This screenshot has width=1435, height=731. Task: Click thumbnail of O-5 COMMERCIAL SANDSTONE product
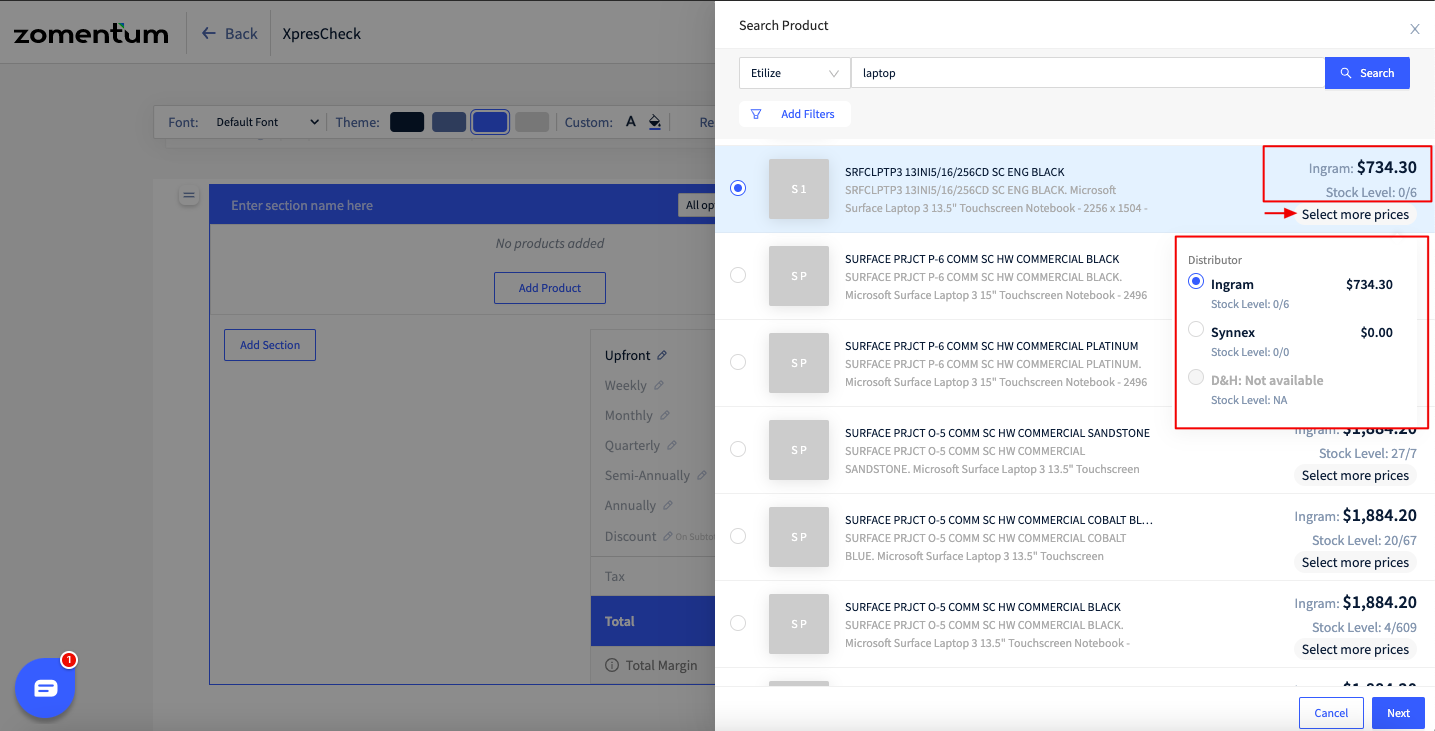799,450
